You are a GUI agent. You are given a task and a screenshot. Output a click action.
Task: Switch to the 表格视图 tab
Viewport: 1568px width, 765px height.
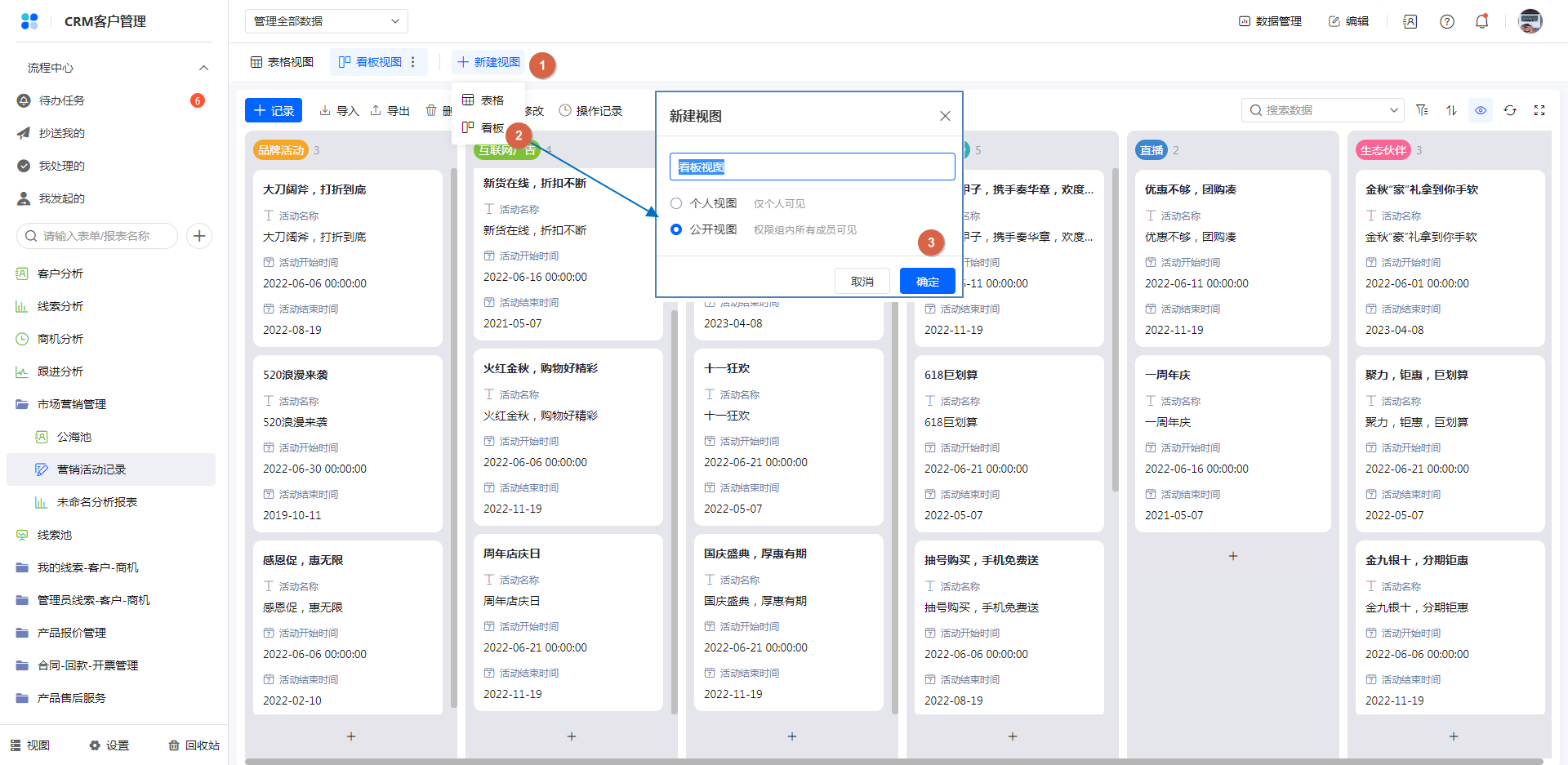tap(282, 62)
